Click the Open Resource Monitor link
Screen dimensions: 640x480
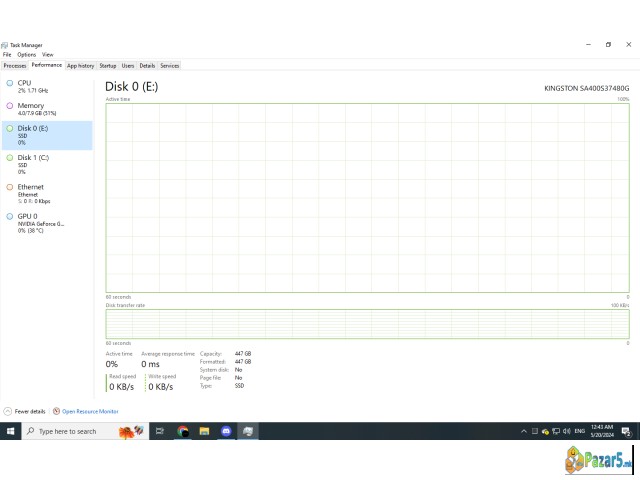pyautogui.click(x=90, y=411)
